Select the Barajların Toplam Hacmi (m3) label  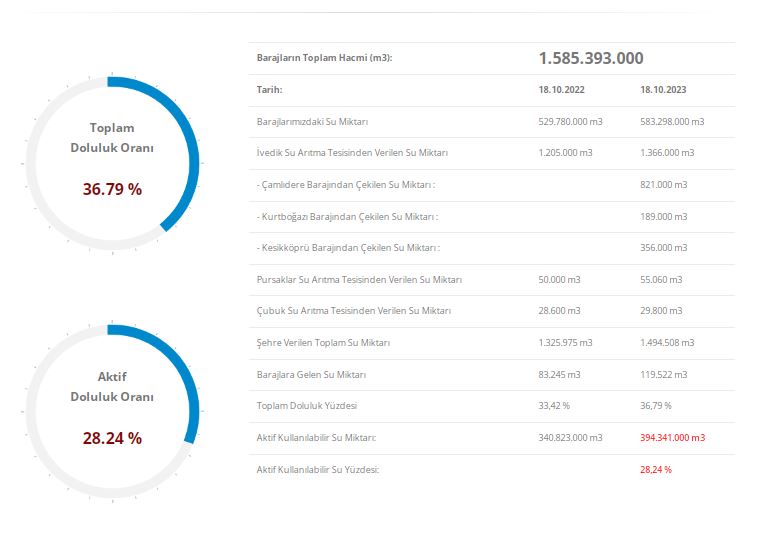click(324, 58)
